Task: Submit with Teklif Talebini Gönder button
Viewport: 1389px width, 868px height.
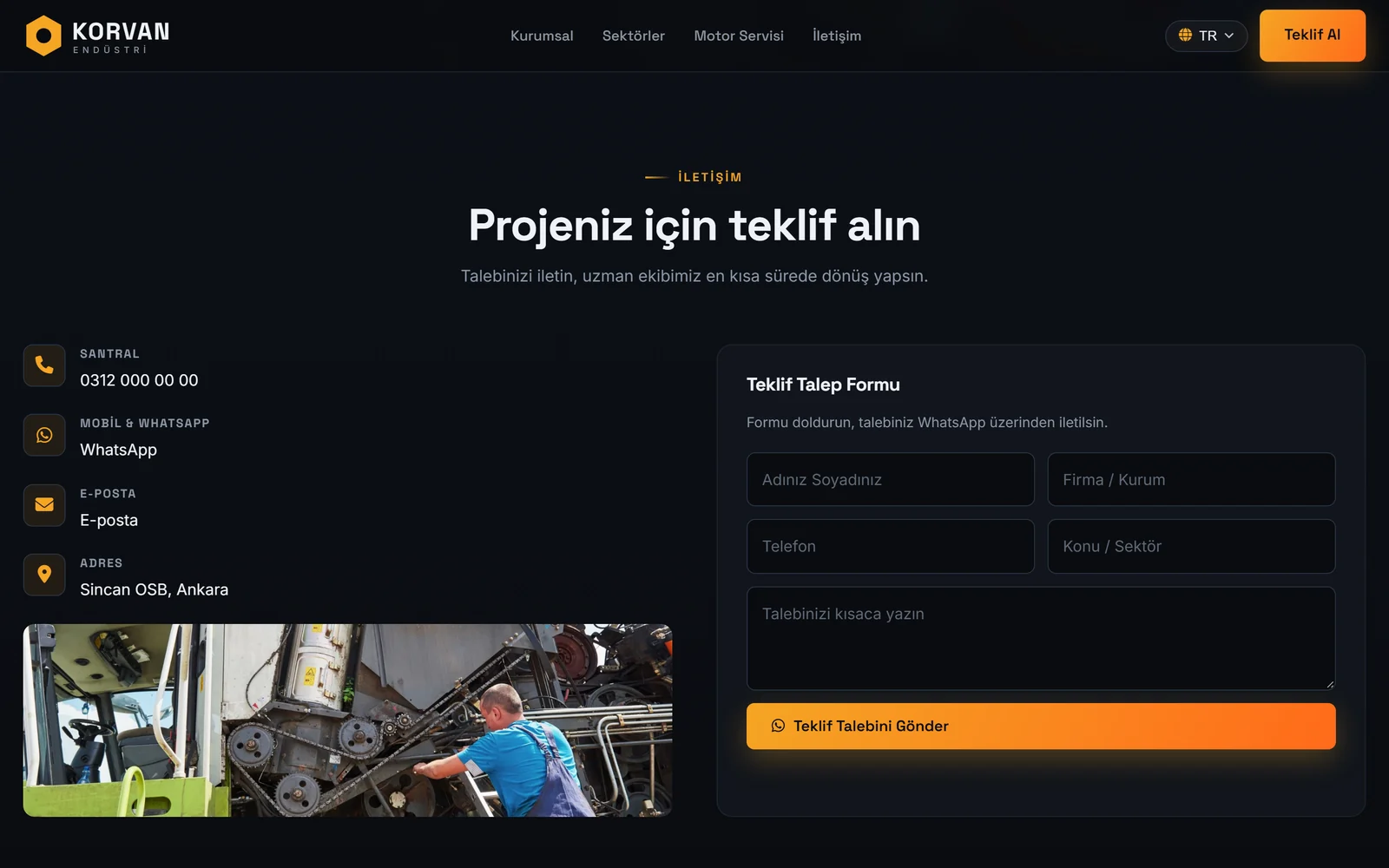Action: 1041,726
